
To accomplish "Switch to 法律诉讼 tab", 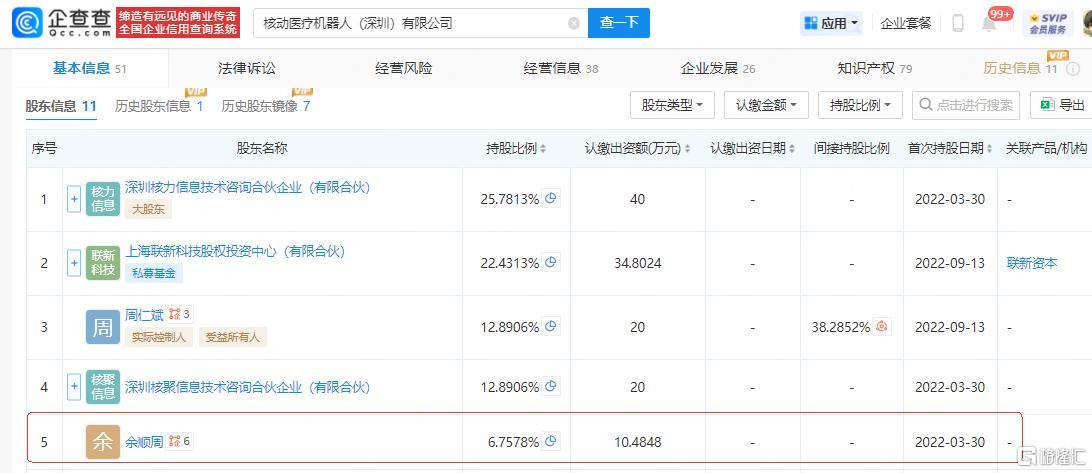I will (x=247, y=68).
